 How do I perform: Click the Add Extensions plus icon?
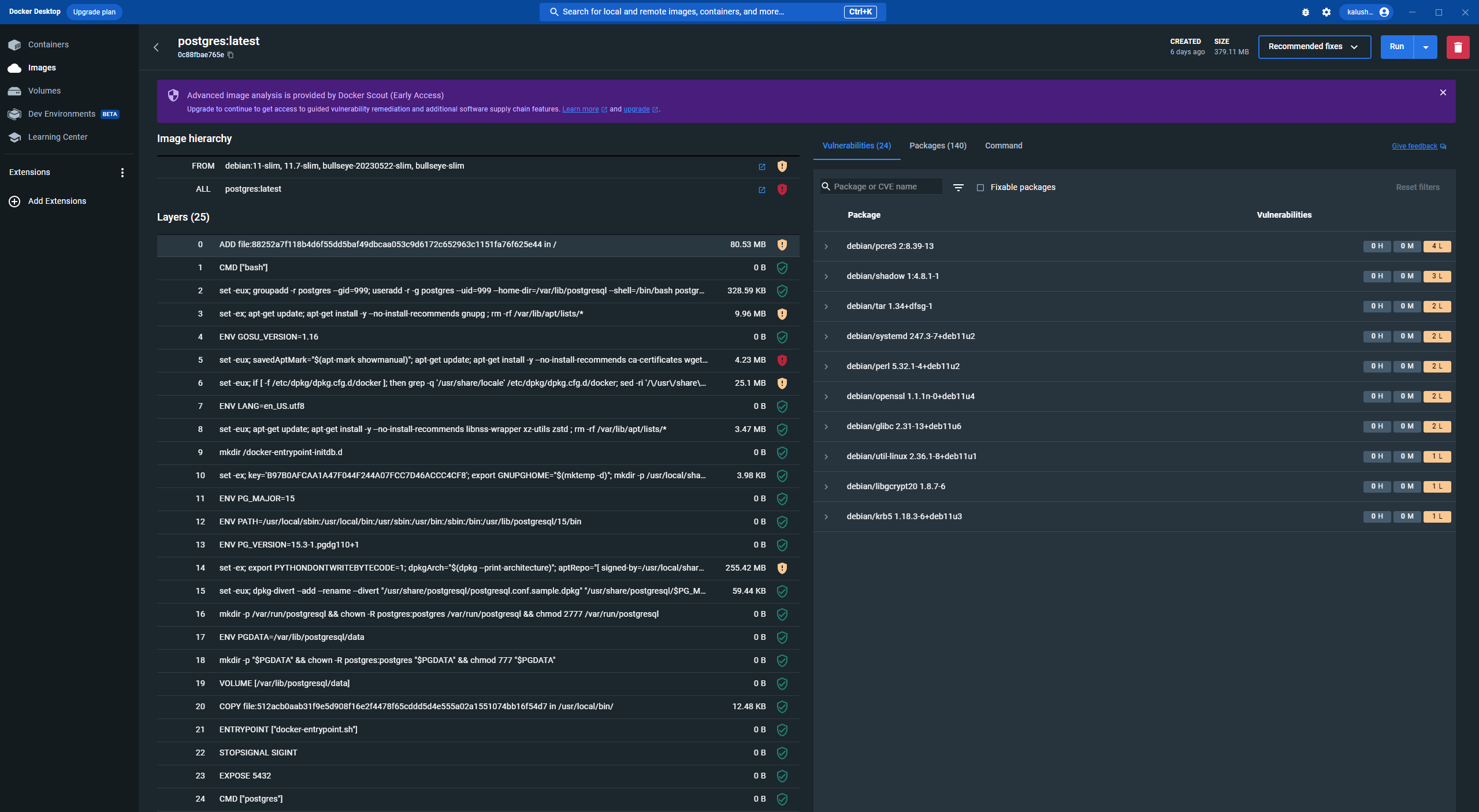coord(15,201)
